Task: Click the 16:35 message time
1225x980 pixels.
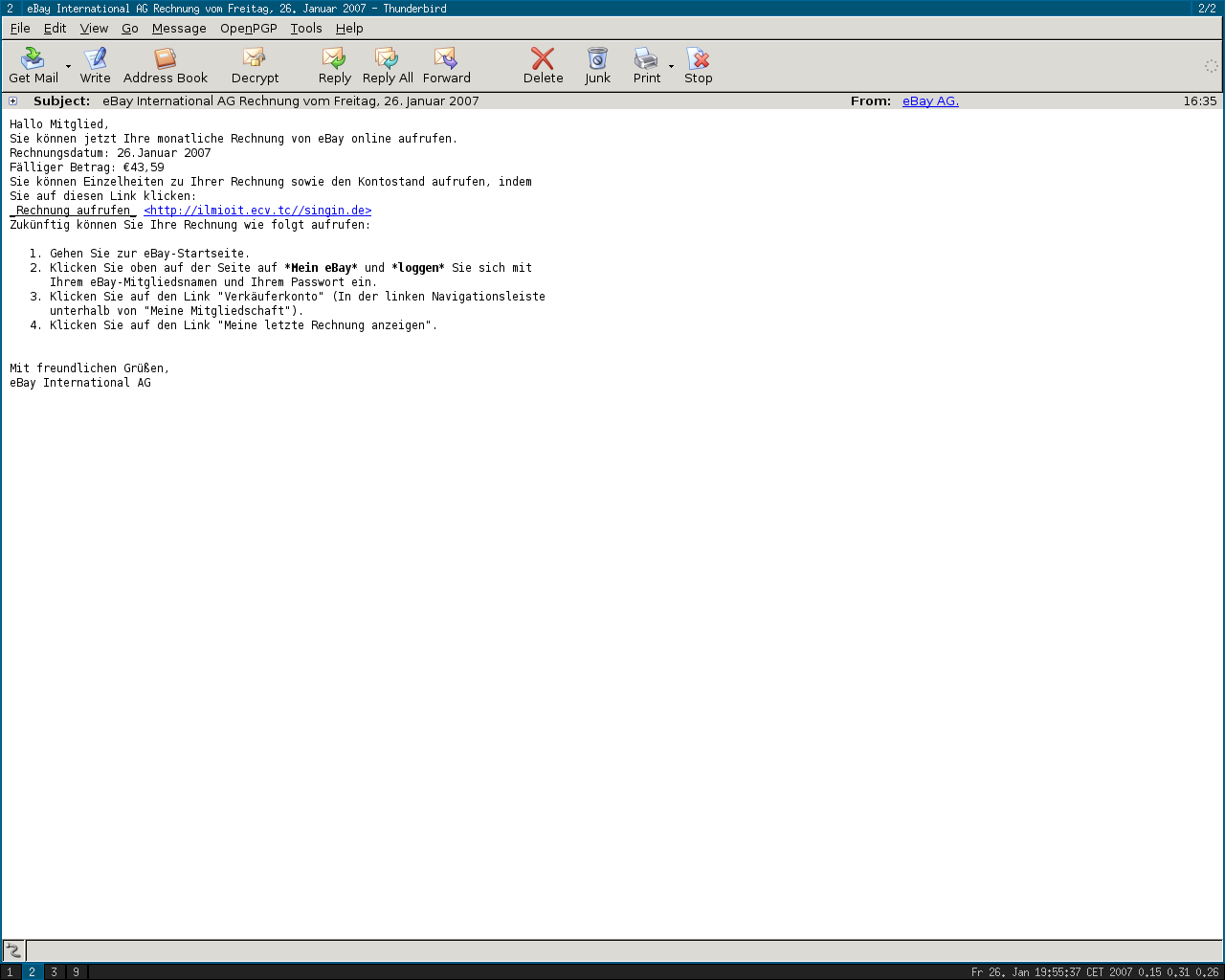Action: tap(1200, 101)
